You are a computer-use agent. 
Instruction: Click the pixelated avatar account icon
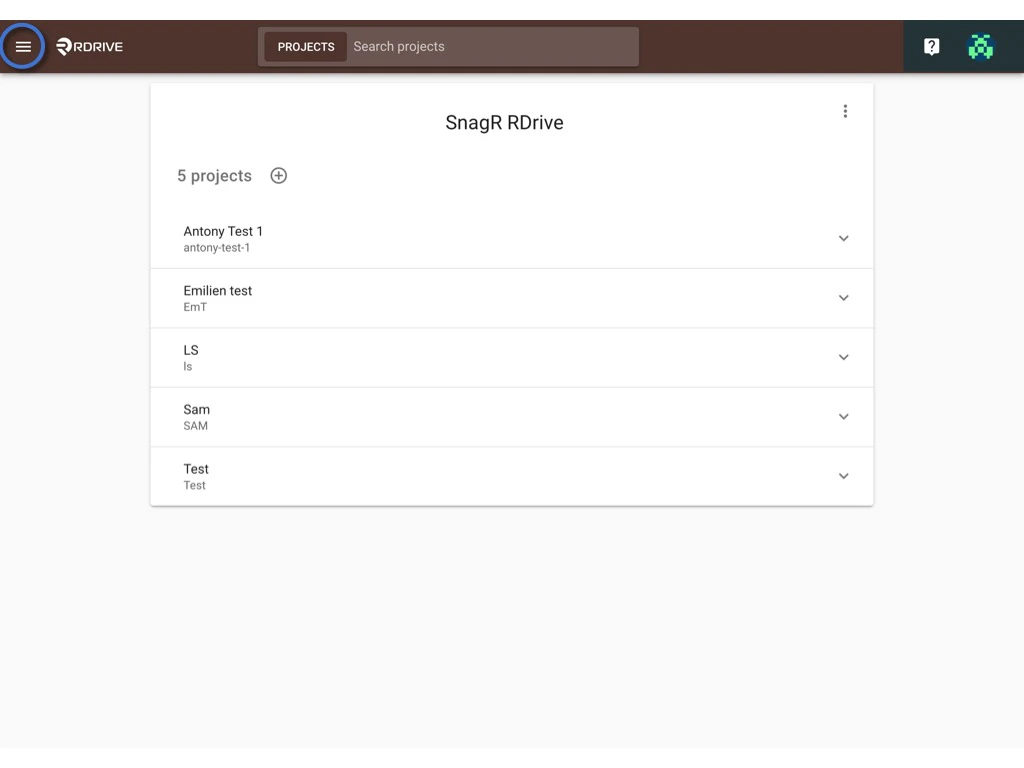click(980, 46)
